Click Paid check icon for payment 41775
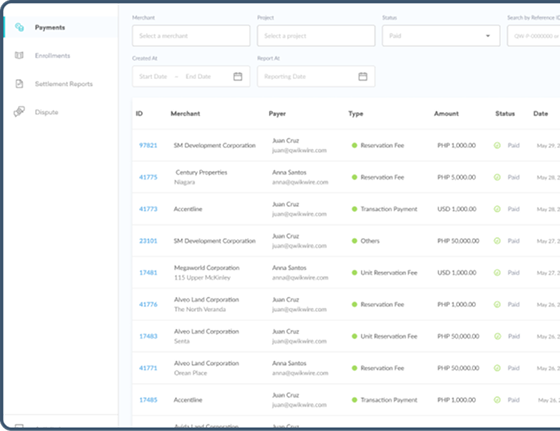 click(x=497, y=177)
